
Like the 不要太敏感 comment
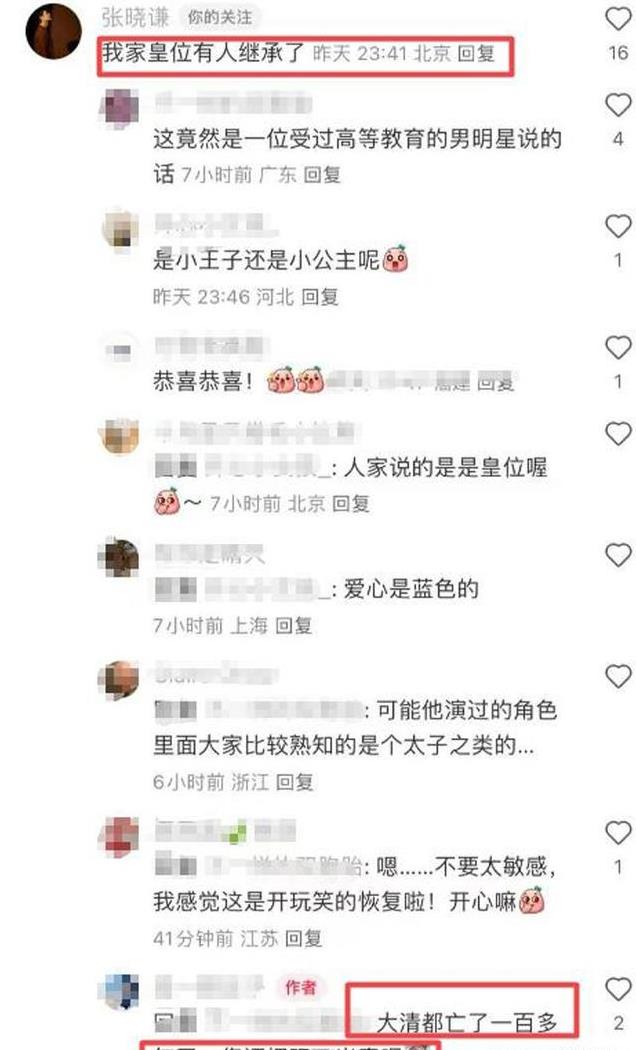(618, 833)
